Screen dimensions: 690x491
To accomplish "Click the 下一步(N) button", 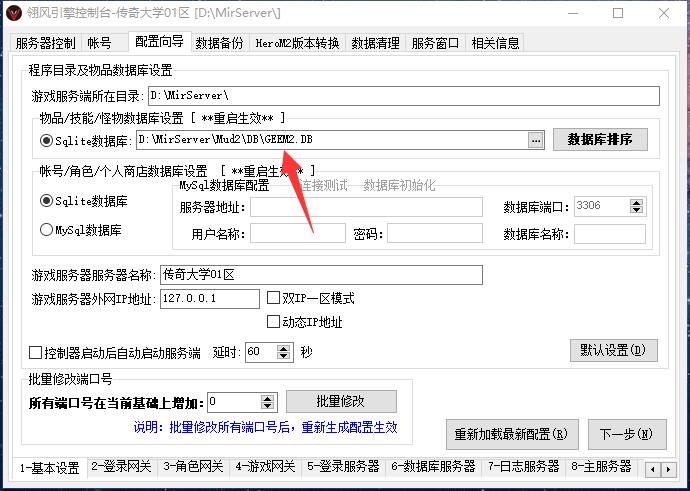I will 627,434.
